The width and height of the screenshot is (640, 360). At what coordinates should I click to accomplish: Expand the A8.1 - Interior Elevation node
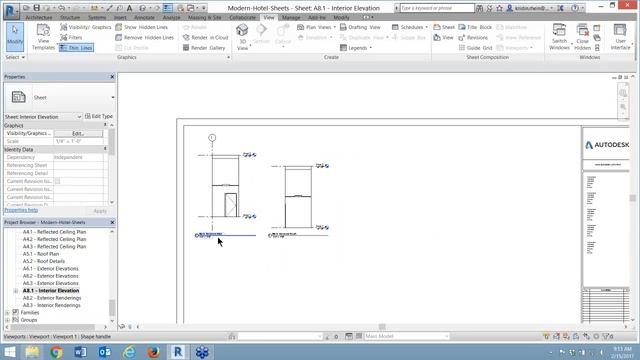(x=16, y=291)
